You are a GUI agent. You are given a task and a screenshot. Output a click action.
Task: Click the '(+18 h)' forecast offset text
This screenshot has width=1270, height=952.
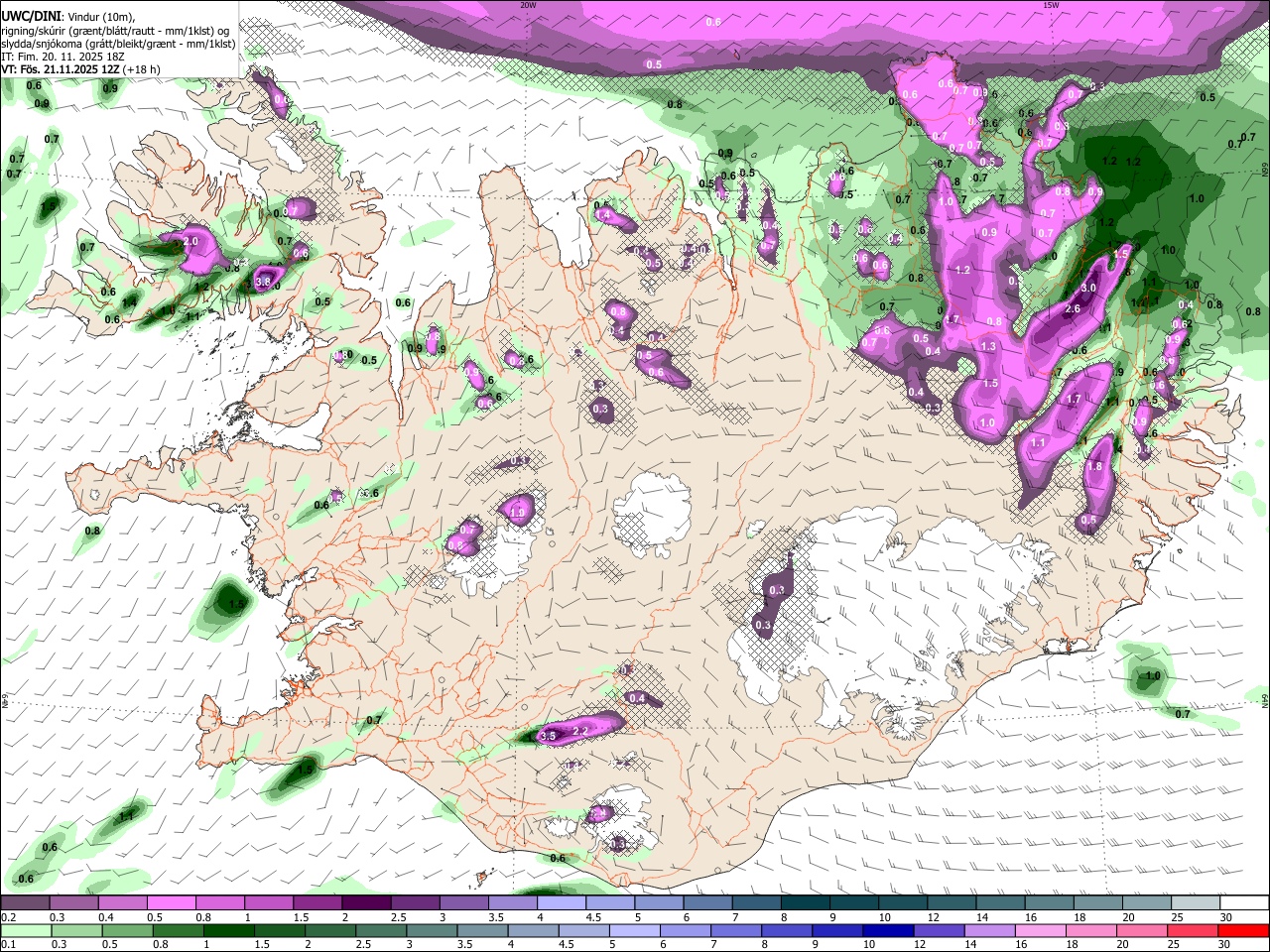(x=141, y=69)
